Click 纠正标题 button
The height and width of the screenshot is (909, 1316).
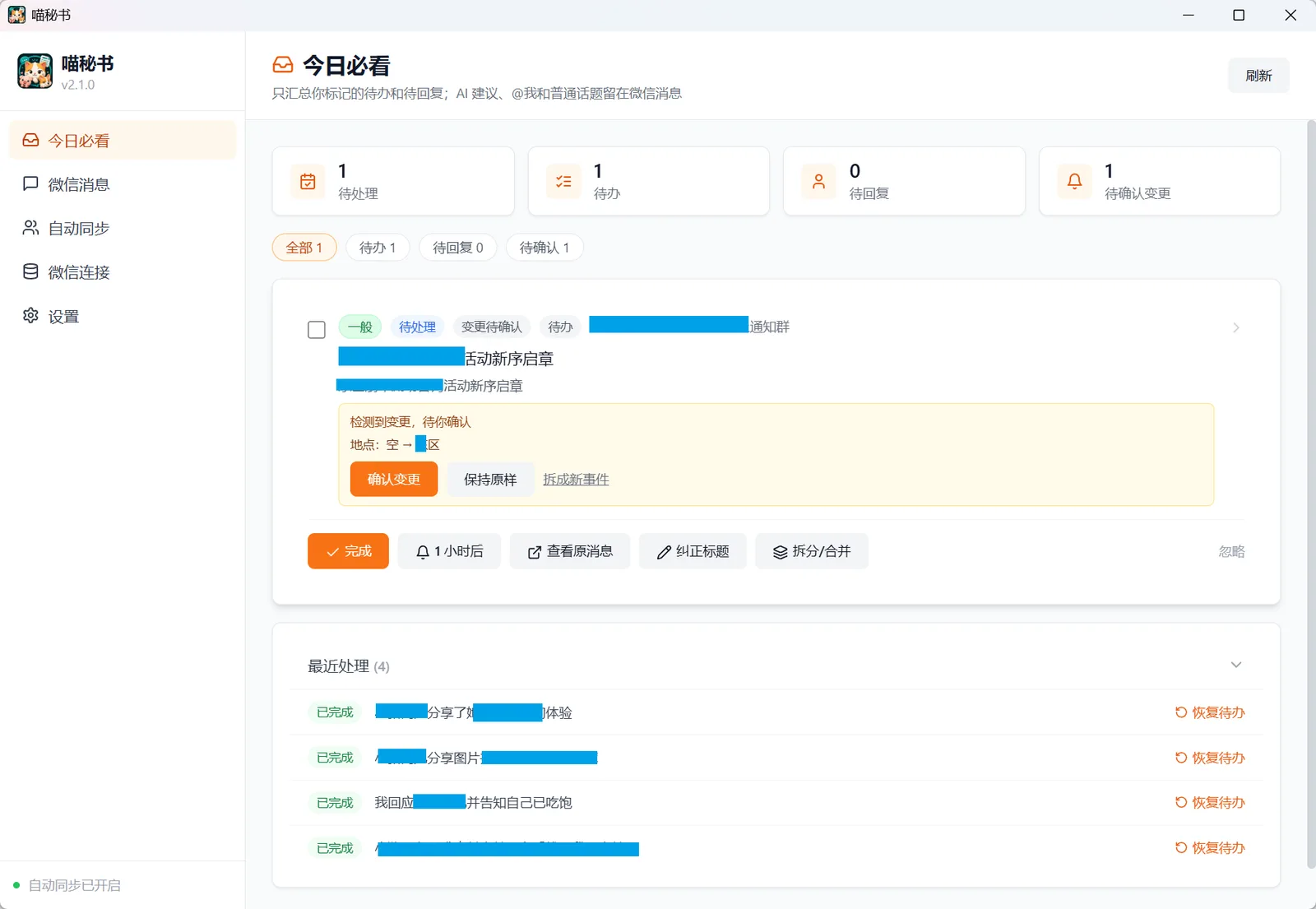point(693,551)
